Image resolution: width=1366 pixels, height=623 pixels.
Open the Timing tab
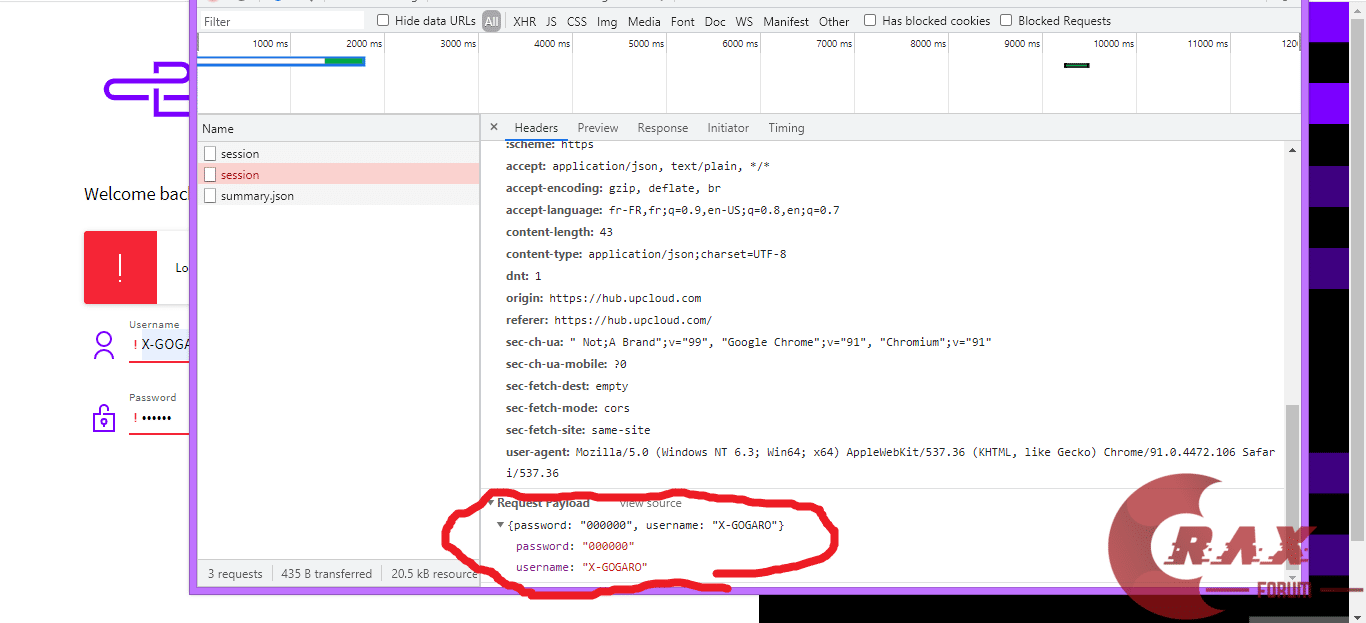click(786, 128)
